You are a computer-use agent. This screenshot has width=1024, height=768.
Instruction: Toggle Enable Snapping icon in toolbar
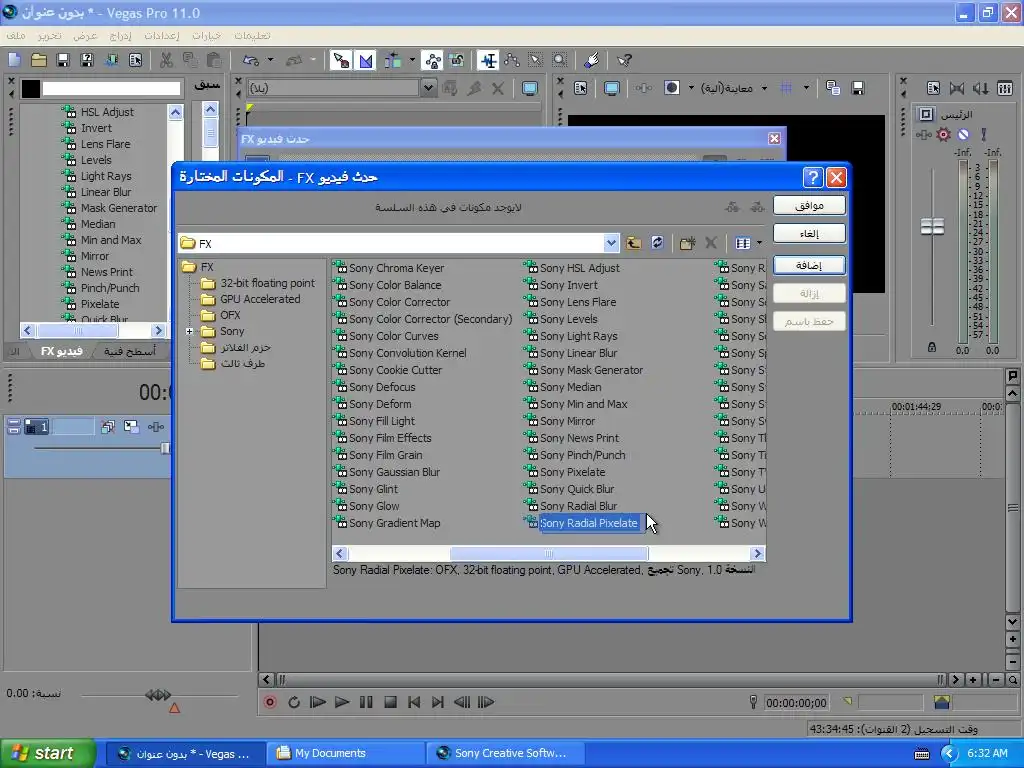[342, 60]
